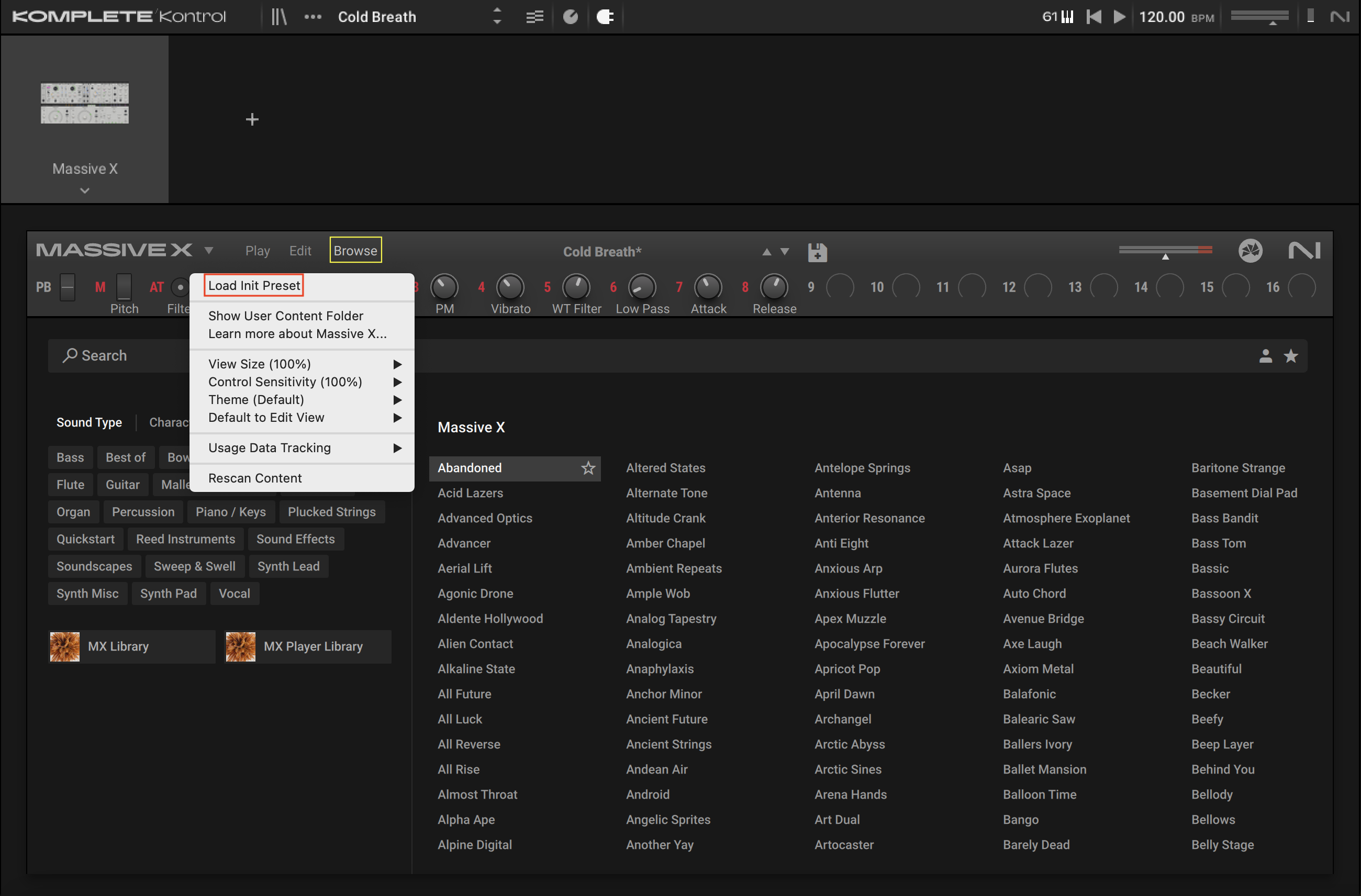Click the NI logo in Massive X header
The image size is (1361, 896).
1304,251
